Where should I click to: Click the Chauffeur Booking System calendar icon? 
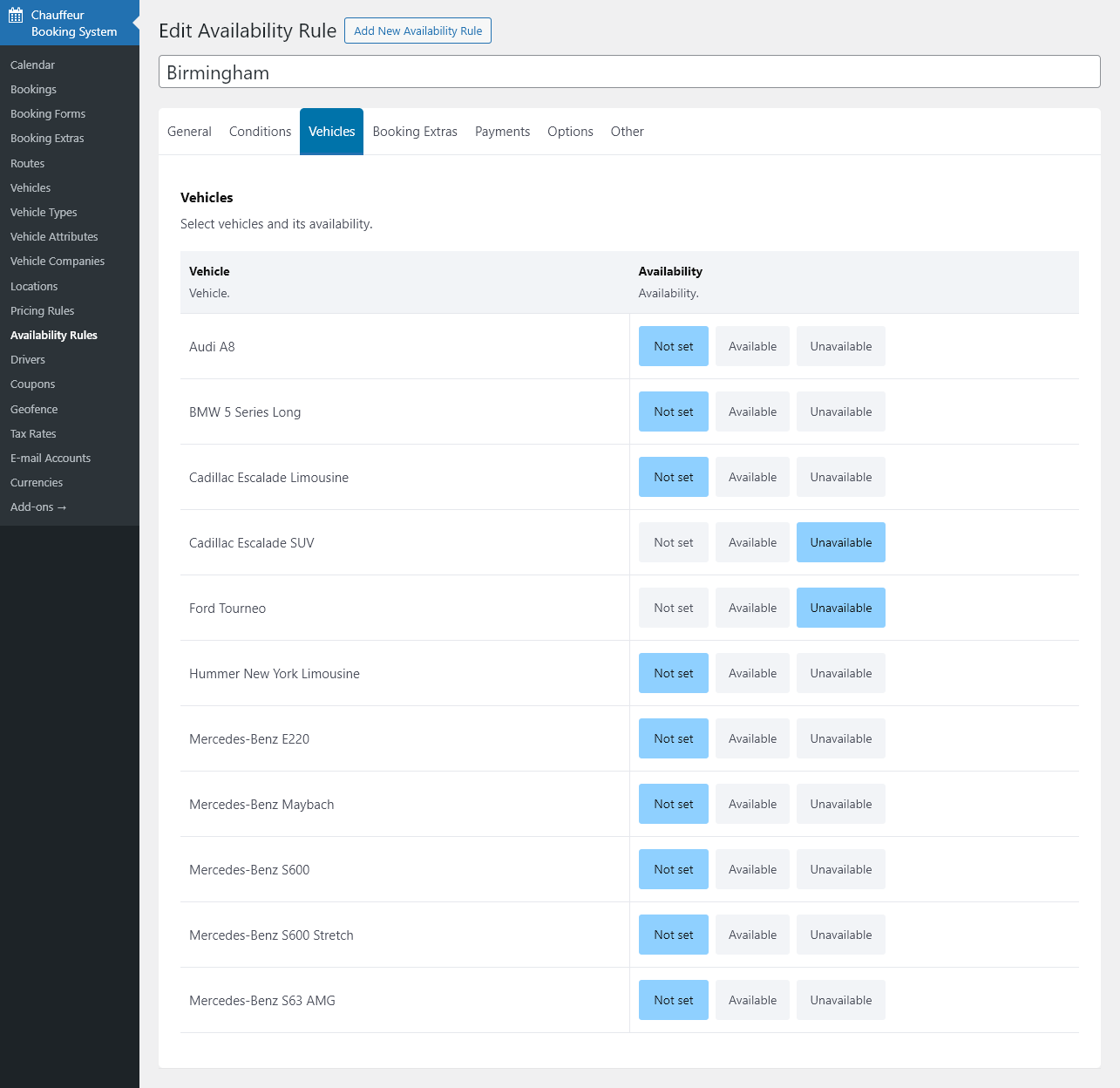(16, 15)
